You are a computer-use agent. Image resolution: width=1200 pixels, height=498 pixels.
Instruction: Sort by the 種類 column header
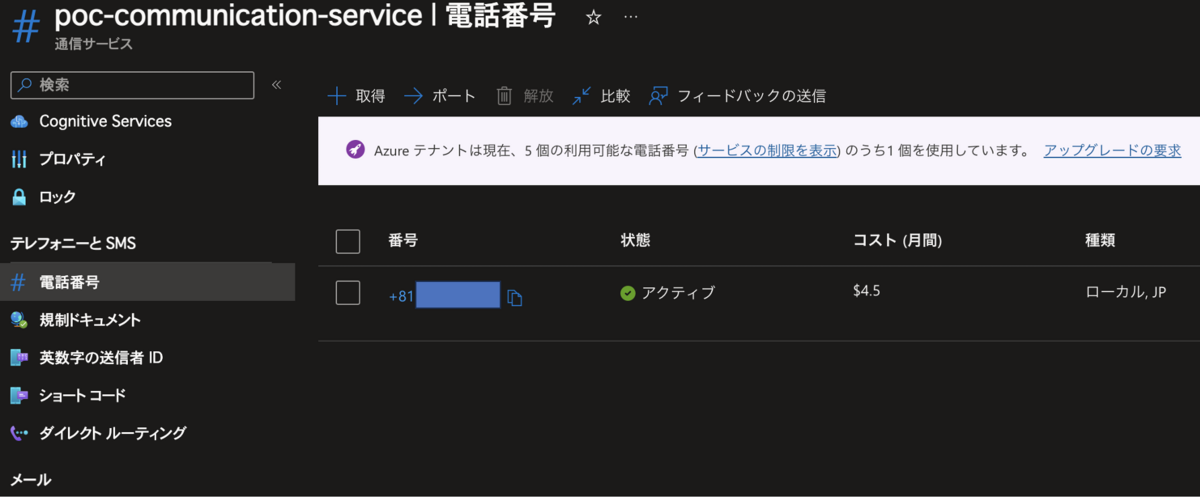coord(1100,240)
